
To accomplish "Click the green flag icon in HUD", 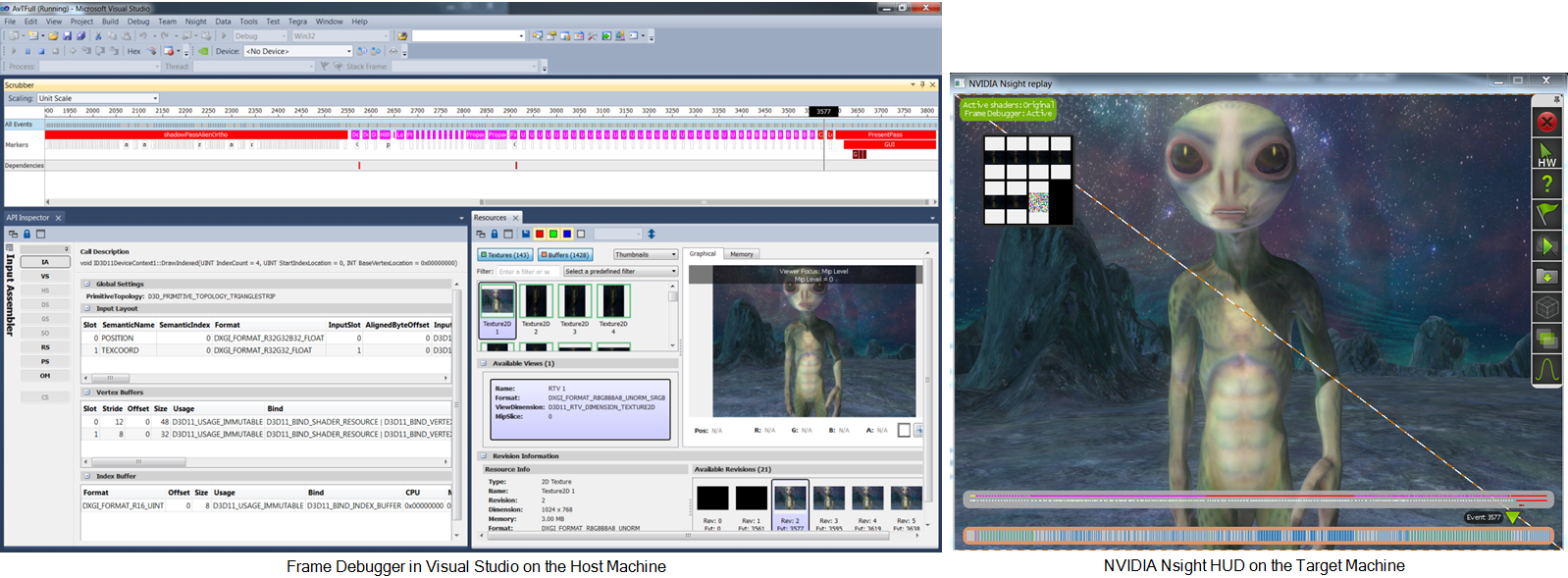I will click(1547, 214).
